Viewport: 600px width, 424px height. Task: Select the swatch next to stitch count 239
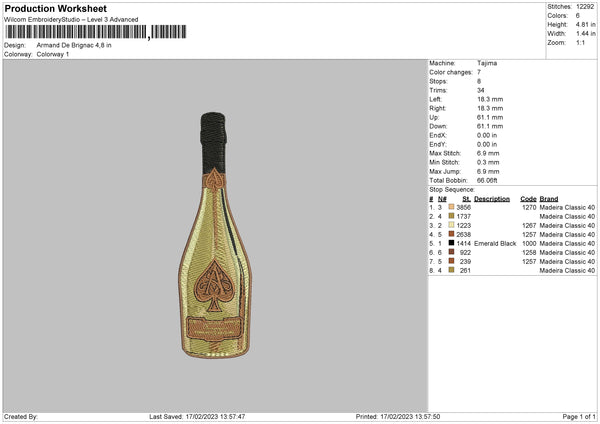tap(451, 261)
